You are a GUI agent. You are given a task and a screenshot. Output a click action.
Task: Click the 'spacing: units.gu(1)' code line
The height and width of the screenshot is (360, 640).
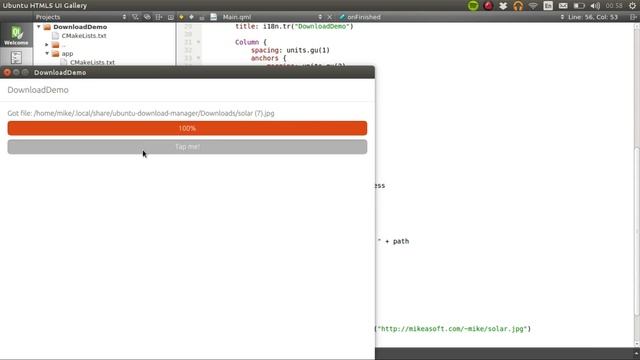pyautogui.click(x=290, y=50)
